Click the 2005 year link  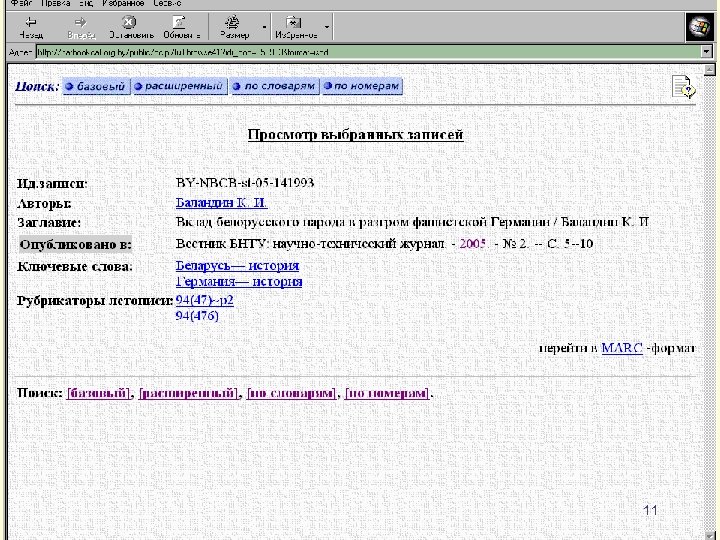point(473,243)
